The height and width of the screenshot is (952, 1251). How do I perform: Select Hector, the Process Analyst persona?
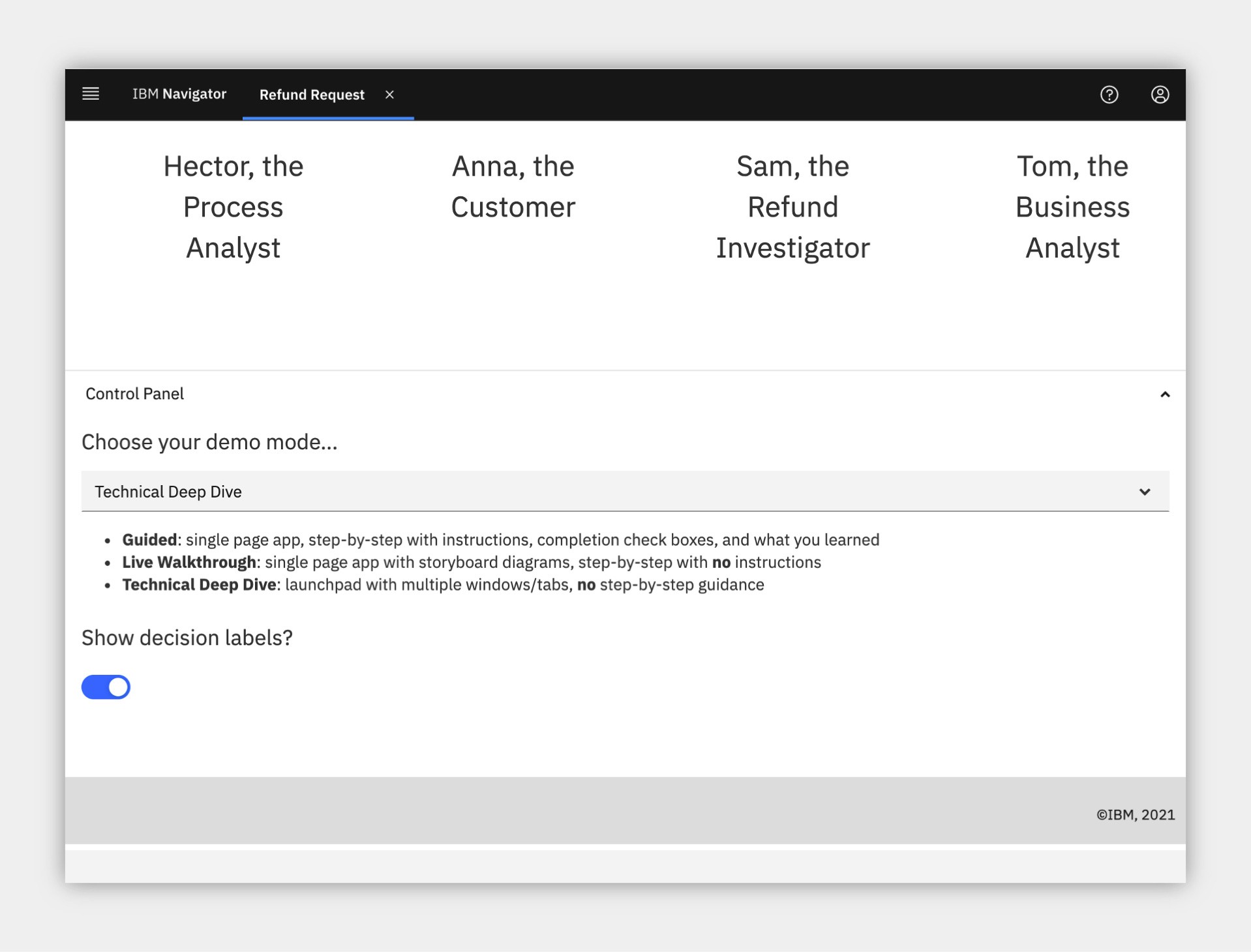(x=234, y=207)
